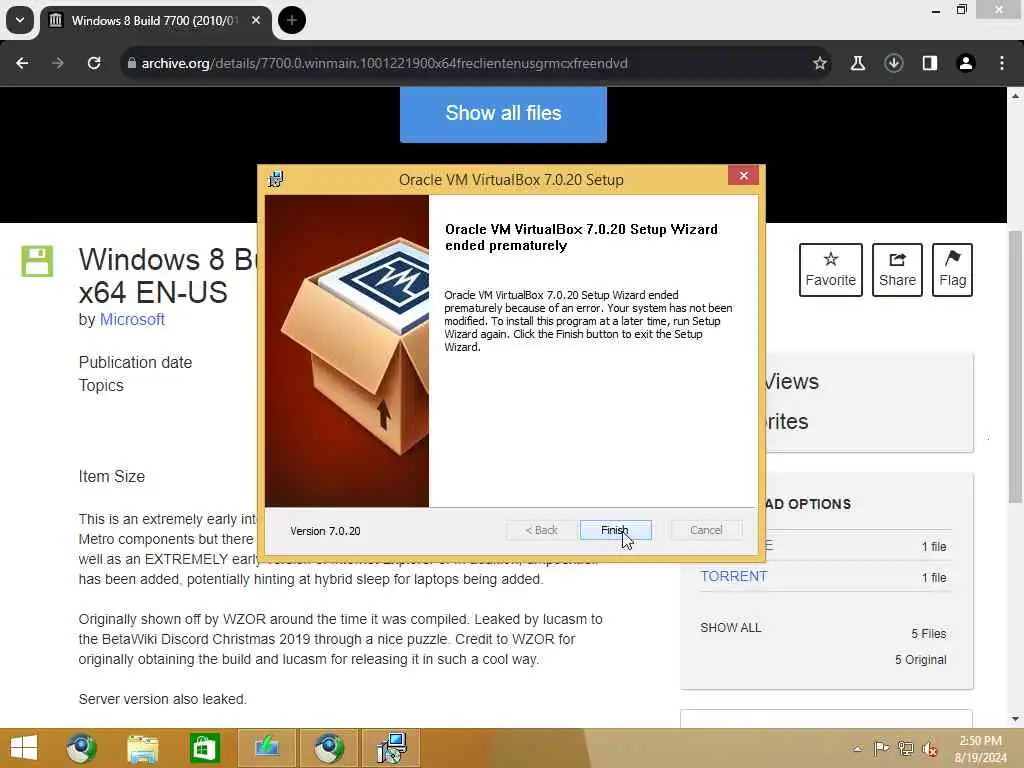This screenshot has width=1024, height=768.
Task: Open the browser three-dot menu
Action: (x=1002, y=63)
